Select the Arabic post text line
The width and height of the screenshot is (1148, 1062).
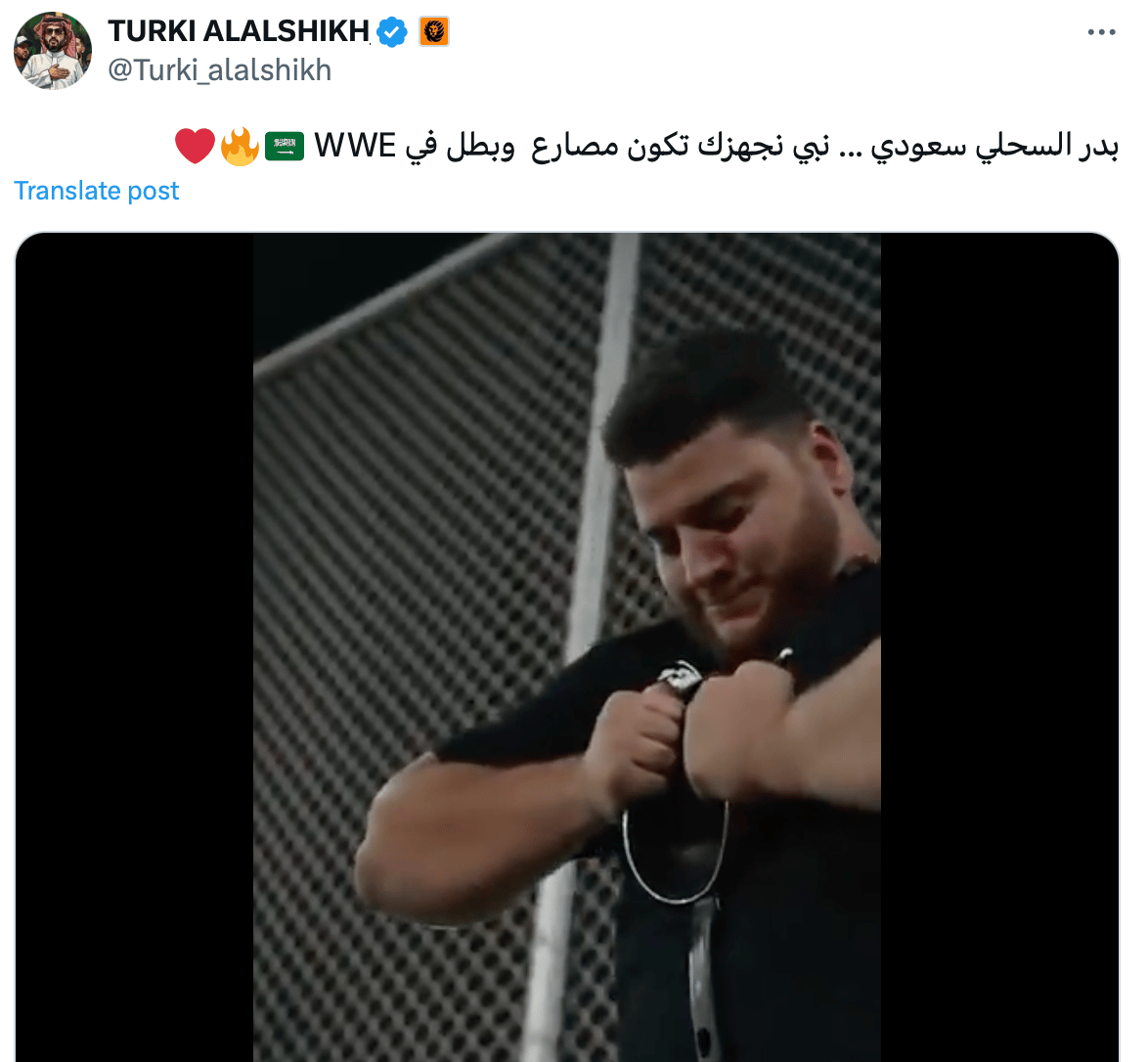pos(646,146)
